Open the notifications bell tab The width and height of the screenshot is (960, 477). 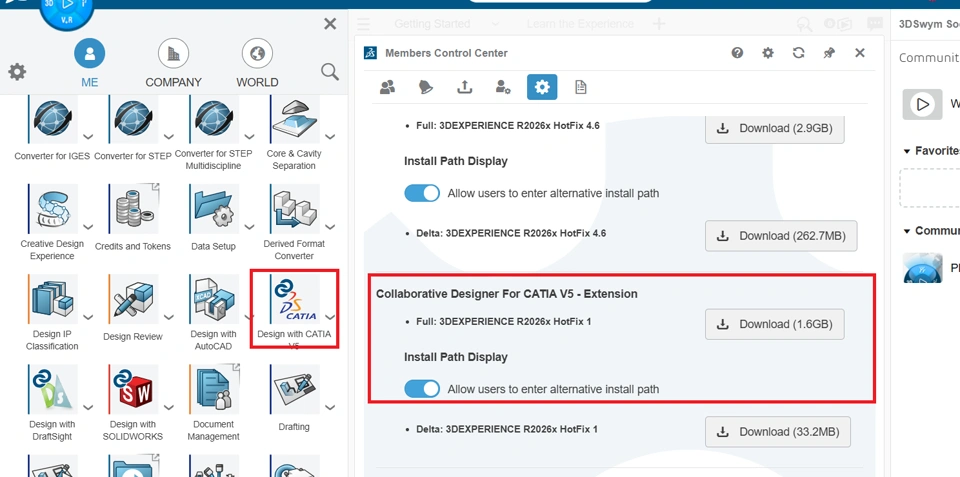[426, 88]
